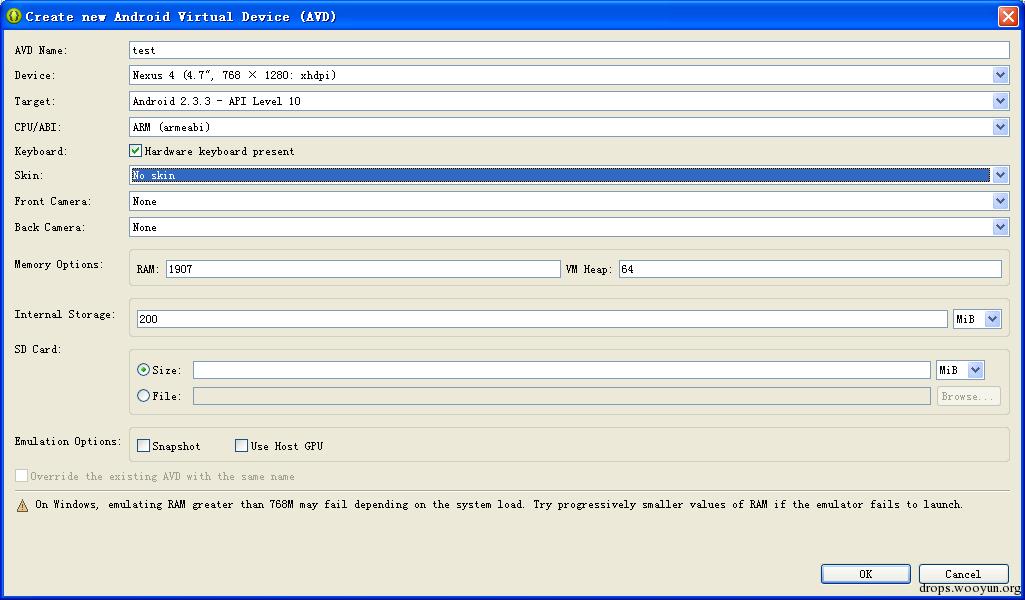Click the AVD Name text field
The image size is (1025, 600).
tap(569, 50)
